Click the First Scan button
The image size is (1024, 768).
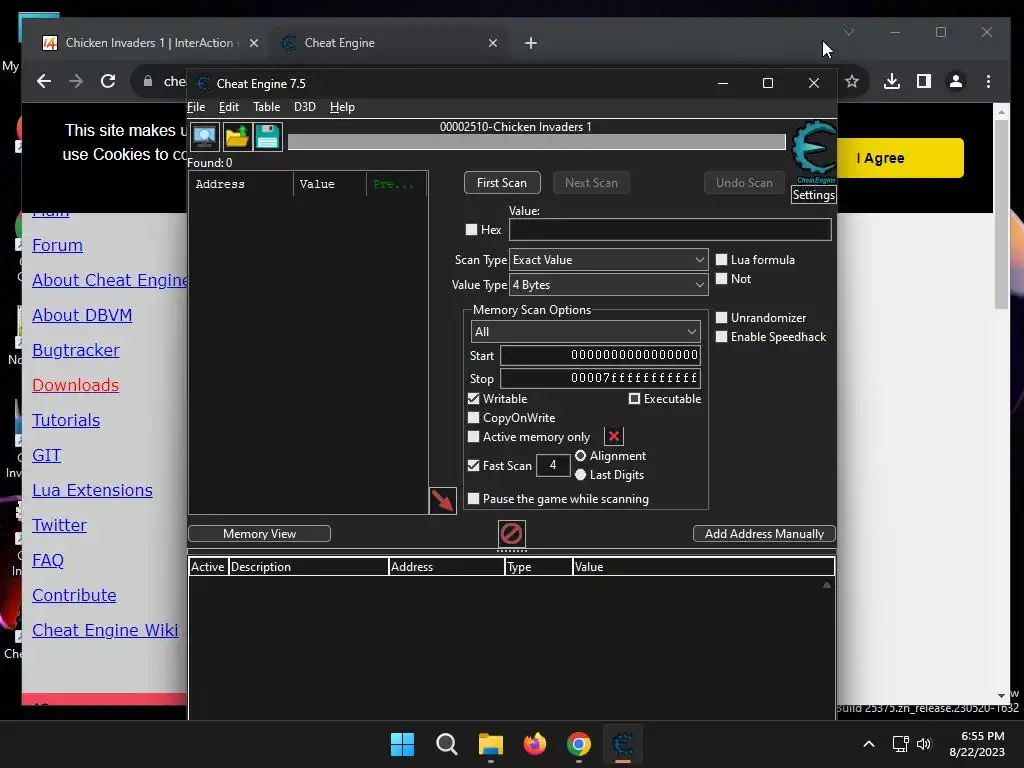pyautogui.click(x=502, y=183)
